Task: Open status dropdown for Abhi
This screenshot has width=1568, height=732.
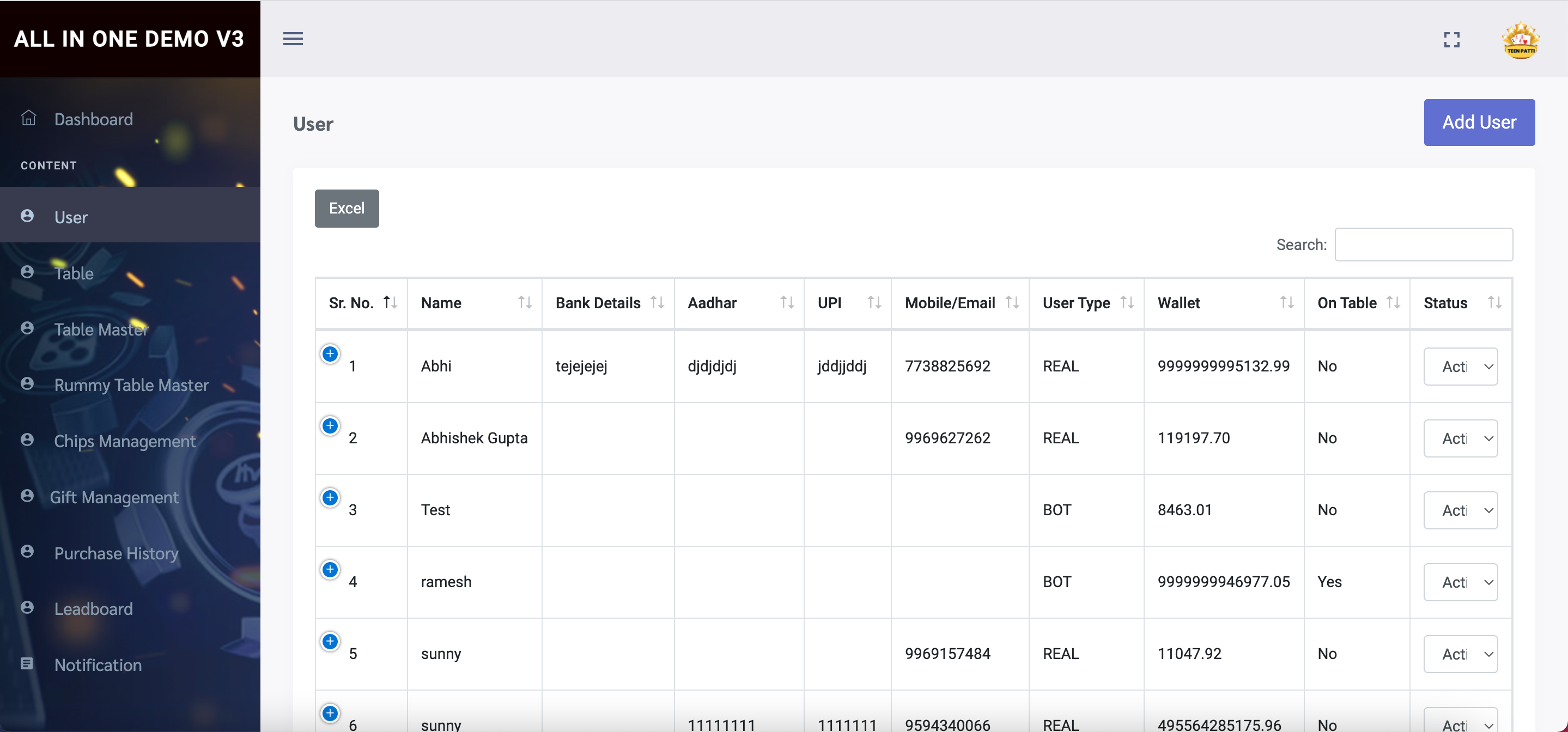Action: 1460,367
